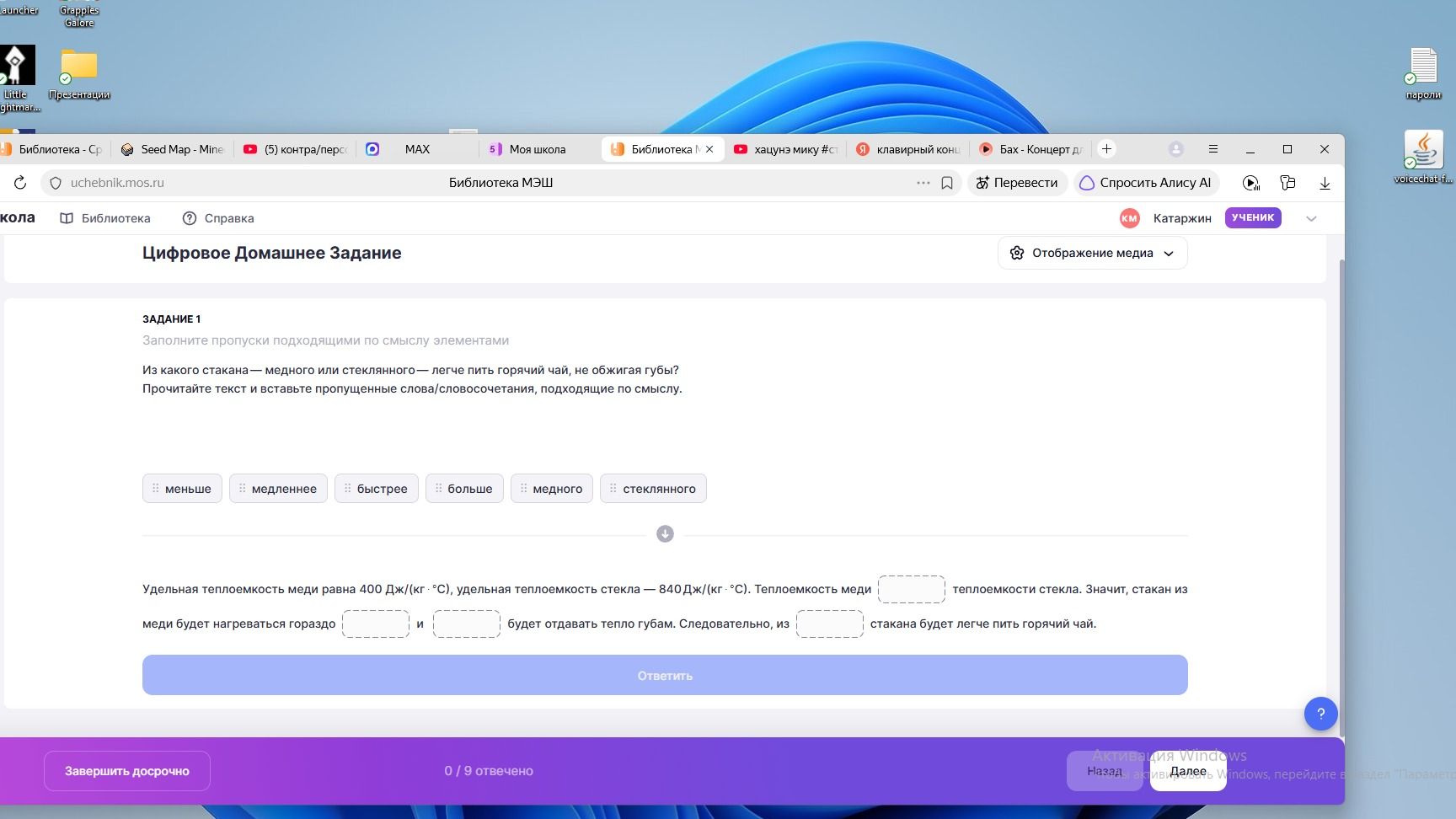
Task: Select the стеклянного word chip
Action: 653,489
